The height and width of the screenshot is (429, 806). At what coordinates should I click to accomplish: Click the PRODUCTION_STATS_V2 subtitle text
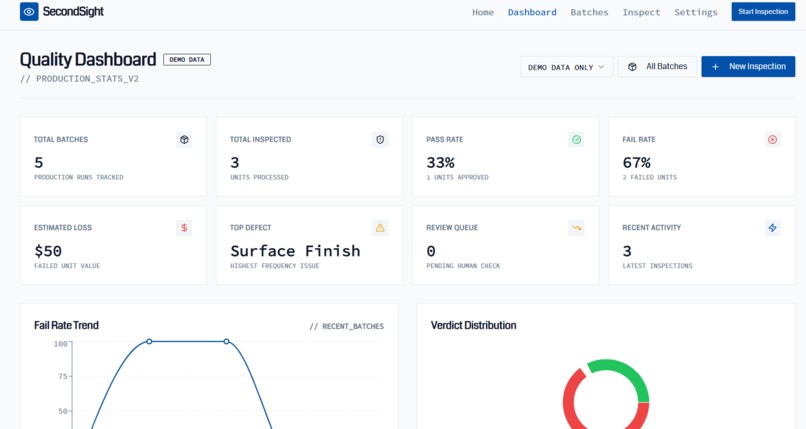(79, 79)
